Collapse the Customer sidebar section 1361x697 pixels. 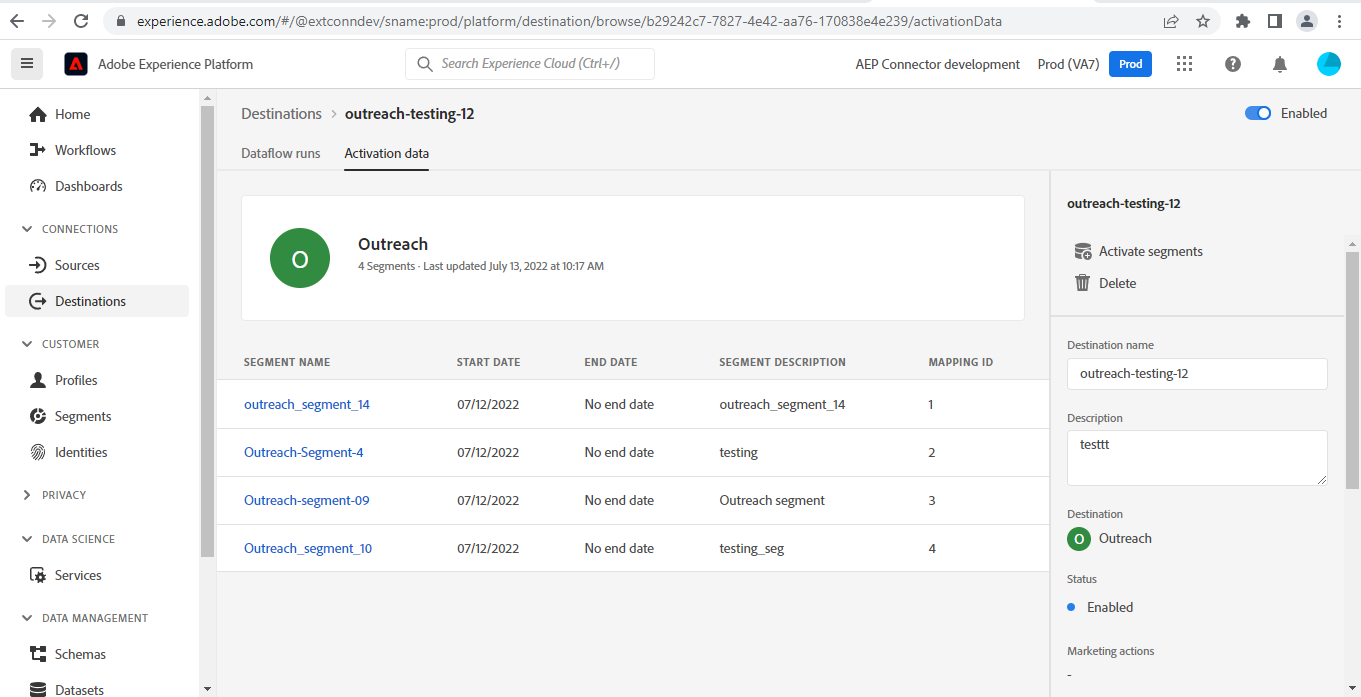coord(27,344)
